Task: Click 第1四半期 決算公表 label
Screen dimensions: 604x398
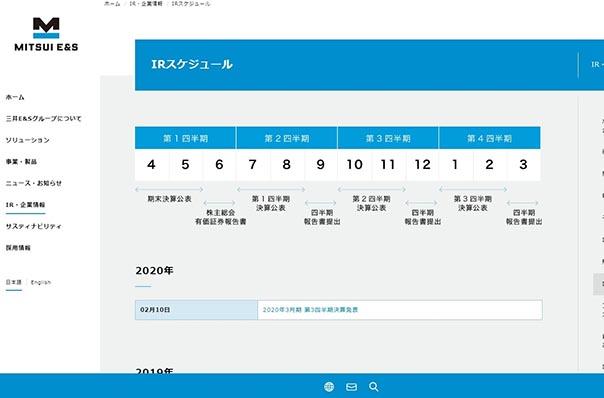Action: (271, 203)
